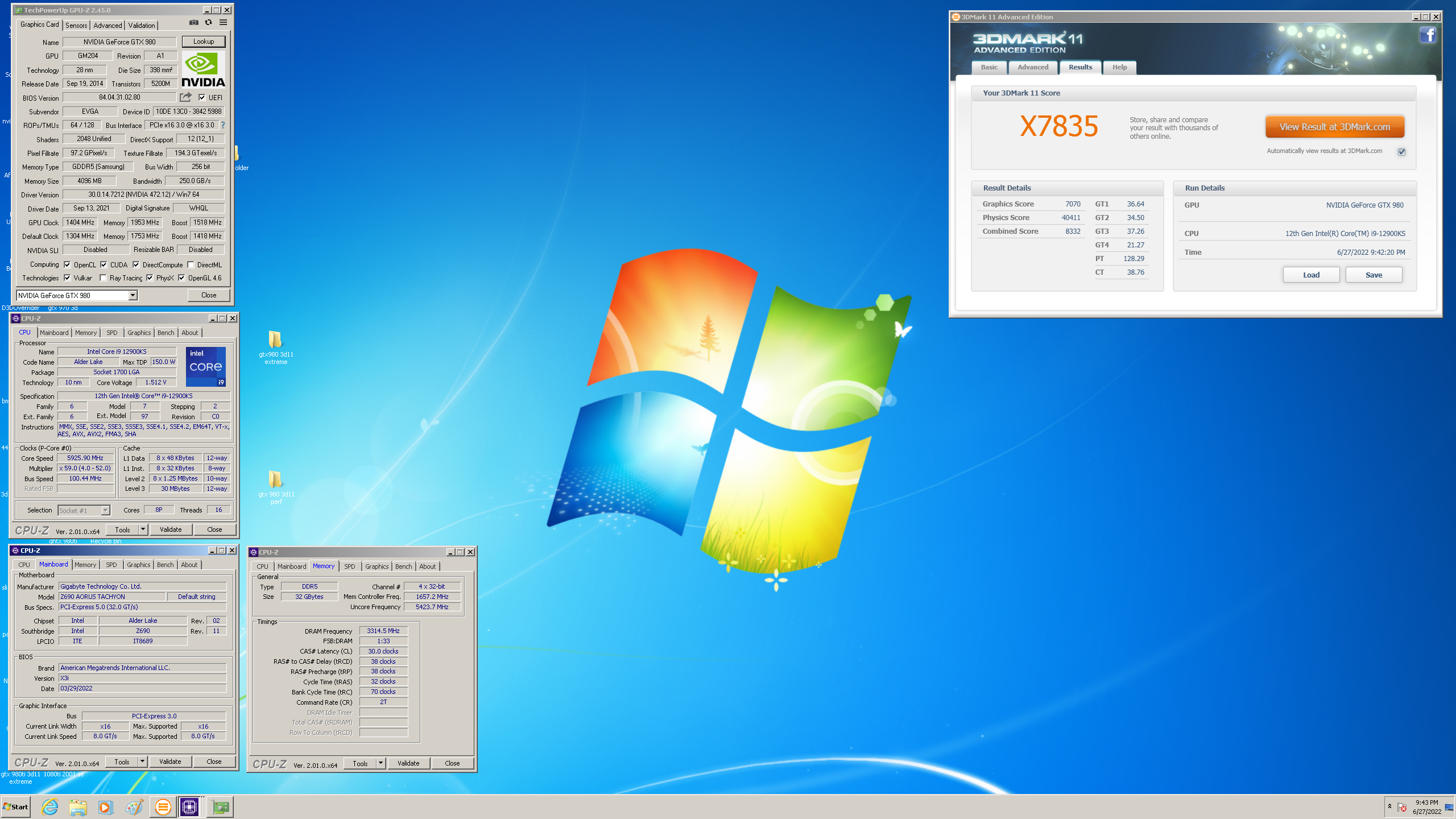
Task: Open the Help tab in 3DMark 11
Action: 1119,67
